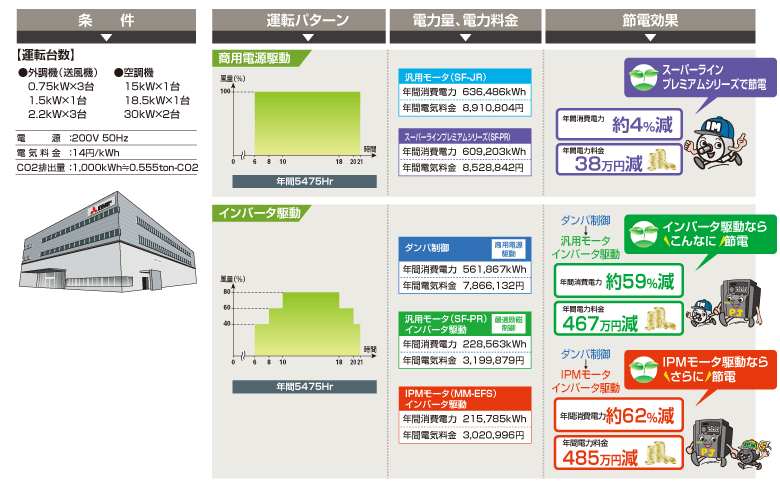Click the 7,866,132円 value
Screen dimensions: 780x500
click(493, 286)
